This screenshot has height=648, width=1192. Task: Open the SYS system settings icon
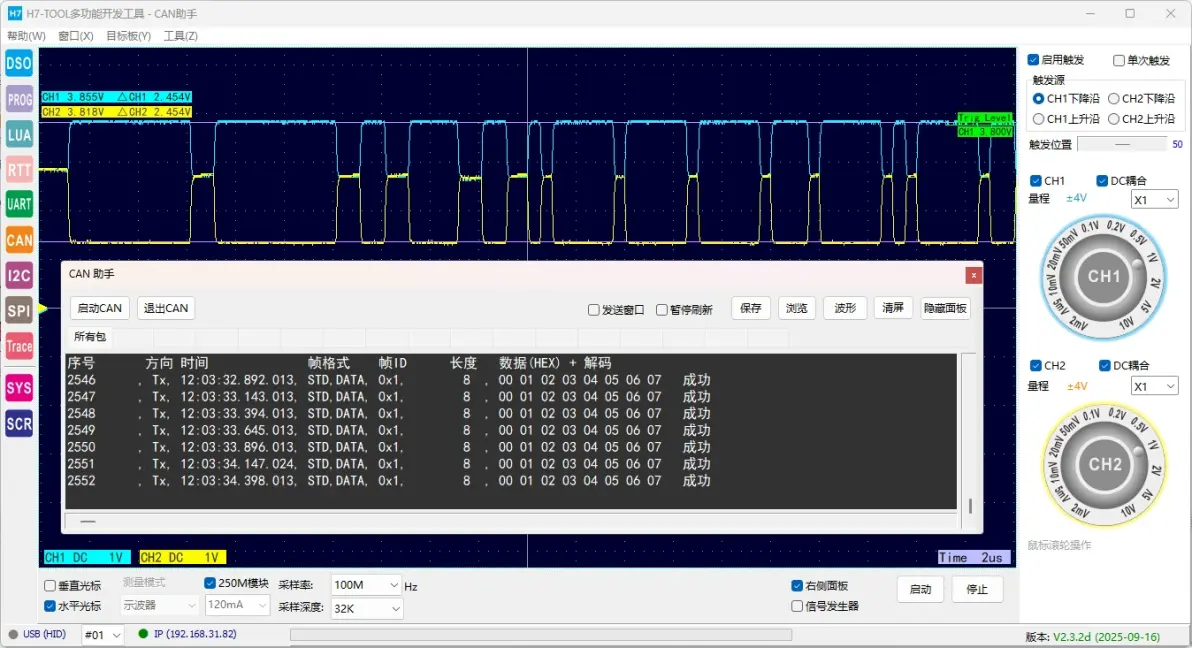click(x=19, y=388)
